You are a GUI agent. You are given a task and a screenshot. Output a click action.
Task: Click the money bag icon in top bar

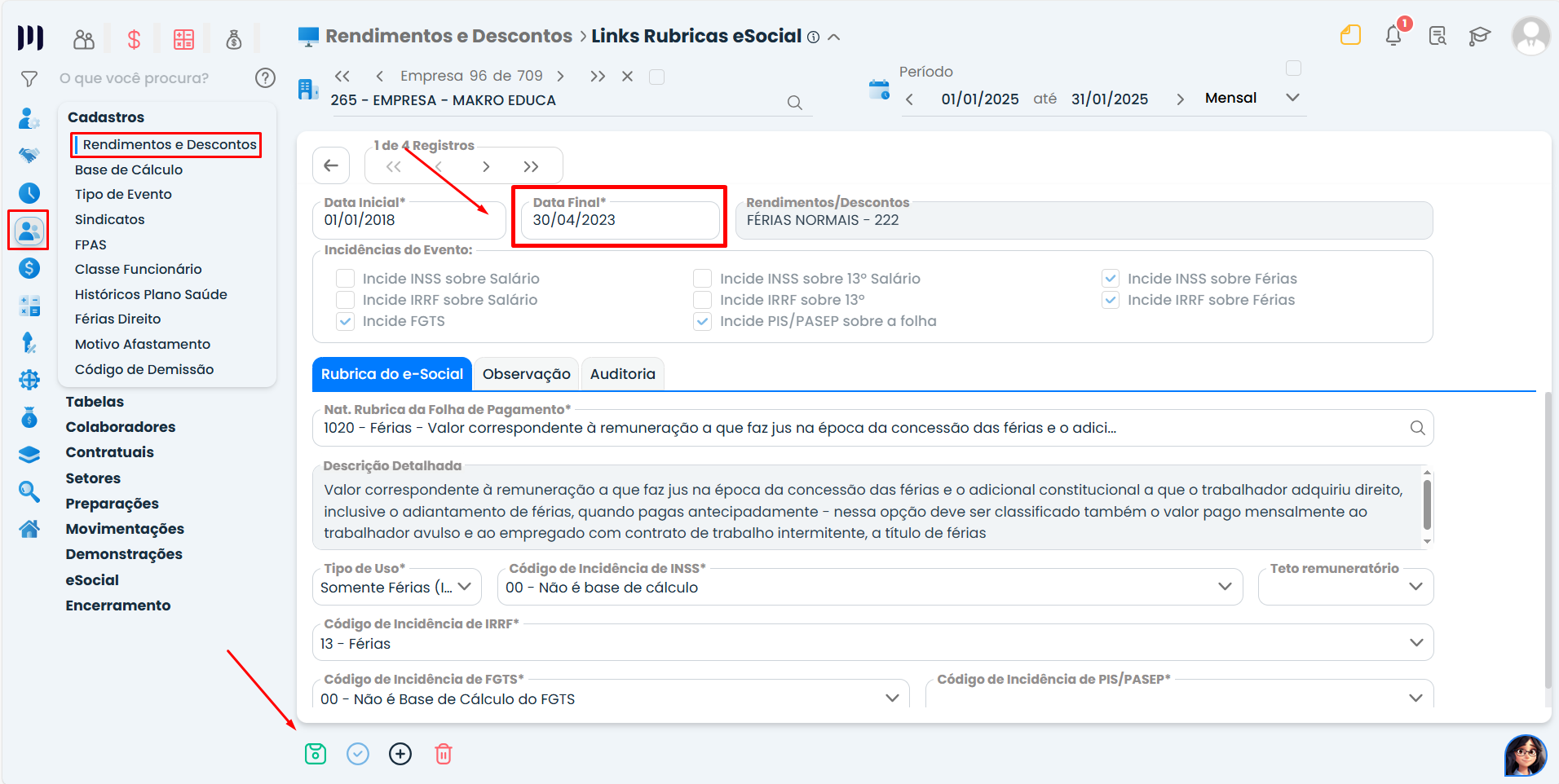(x=234, y=38)
